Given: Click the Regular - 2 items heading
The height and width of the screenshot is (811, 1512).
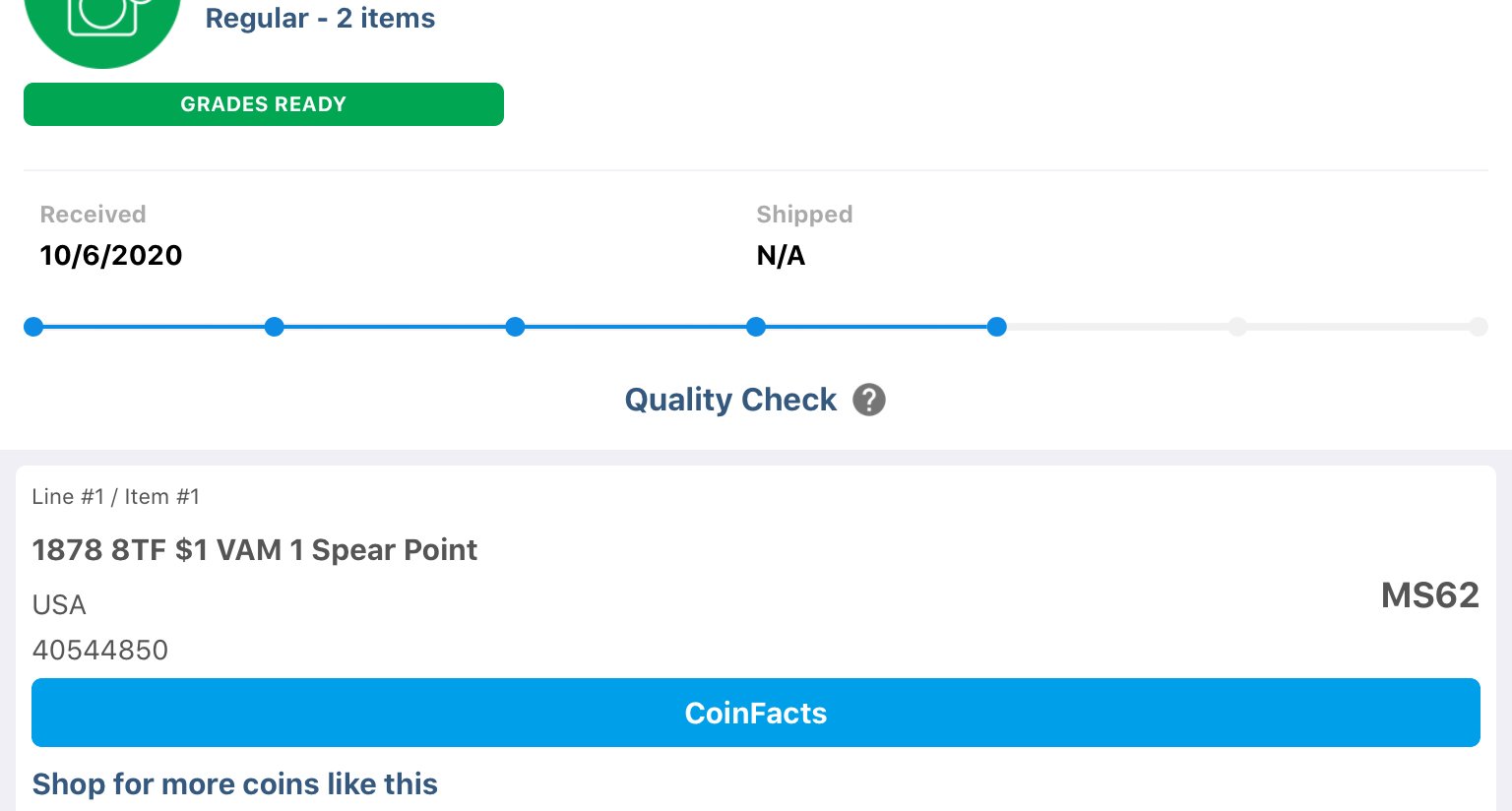Looking at the screenshot, I should [320, 18].
